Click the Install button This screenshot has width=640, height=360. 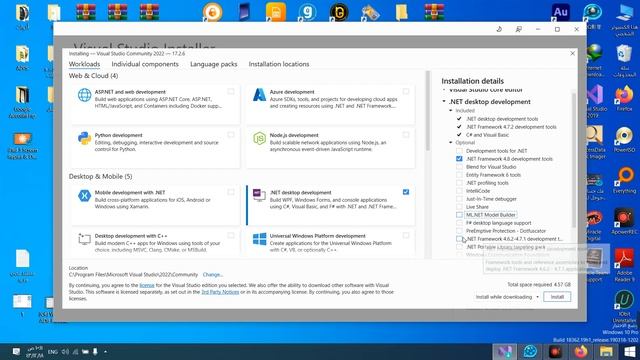[557, 297]
